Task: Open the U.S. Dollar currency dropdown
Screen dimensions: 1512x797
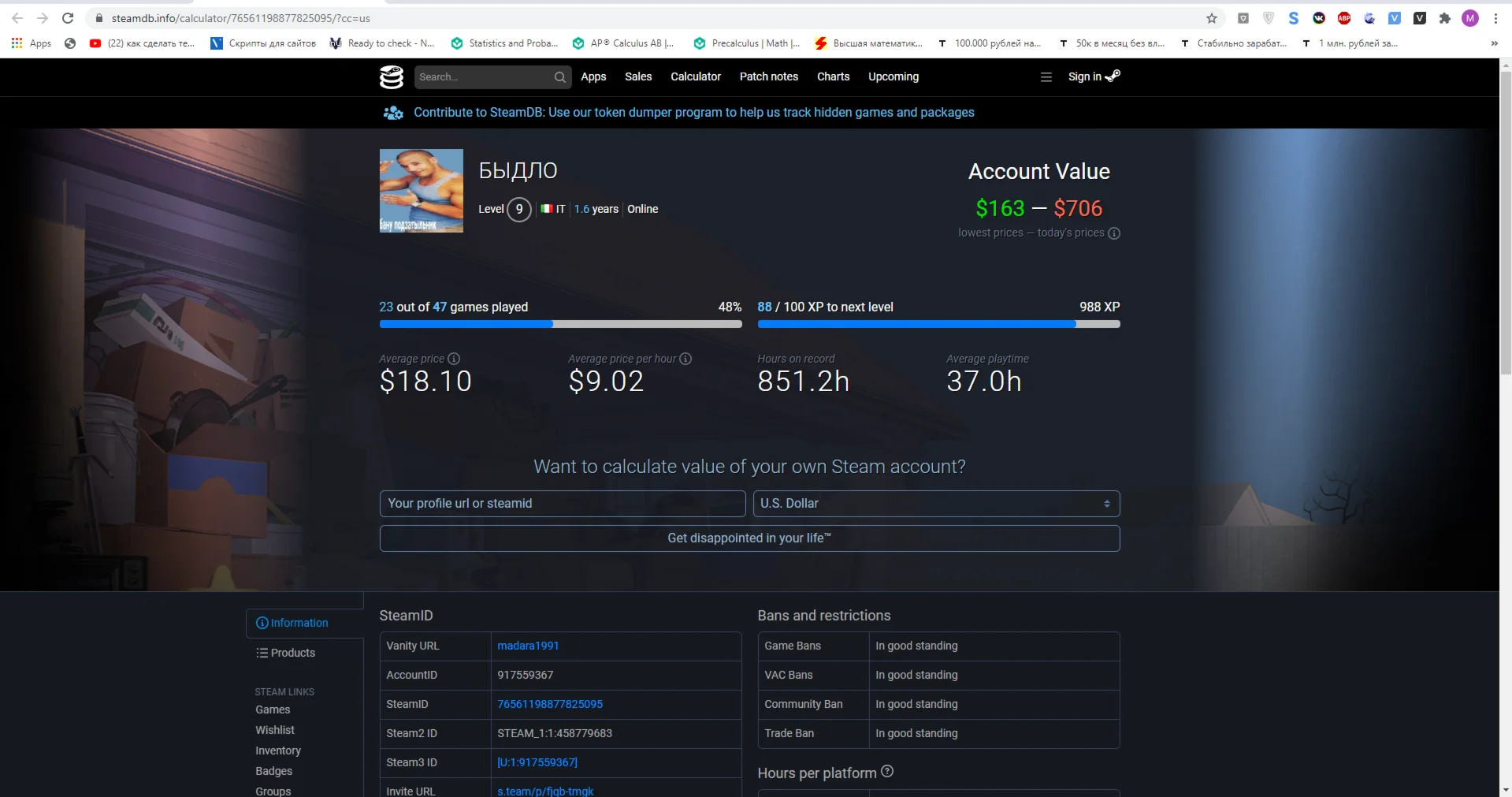Action: (x=934, y=504)
